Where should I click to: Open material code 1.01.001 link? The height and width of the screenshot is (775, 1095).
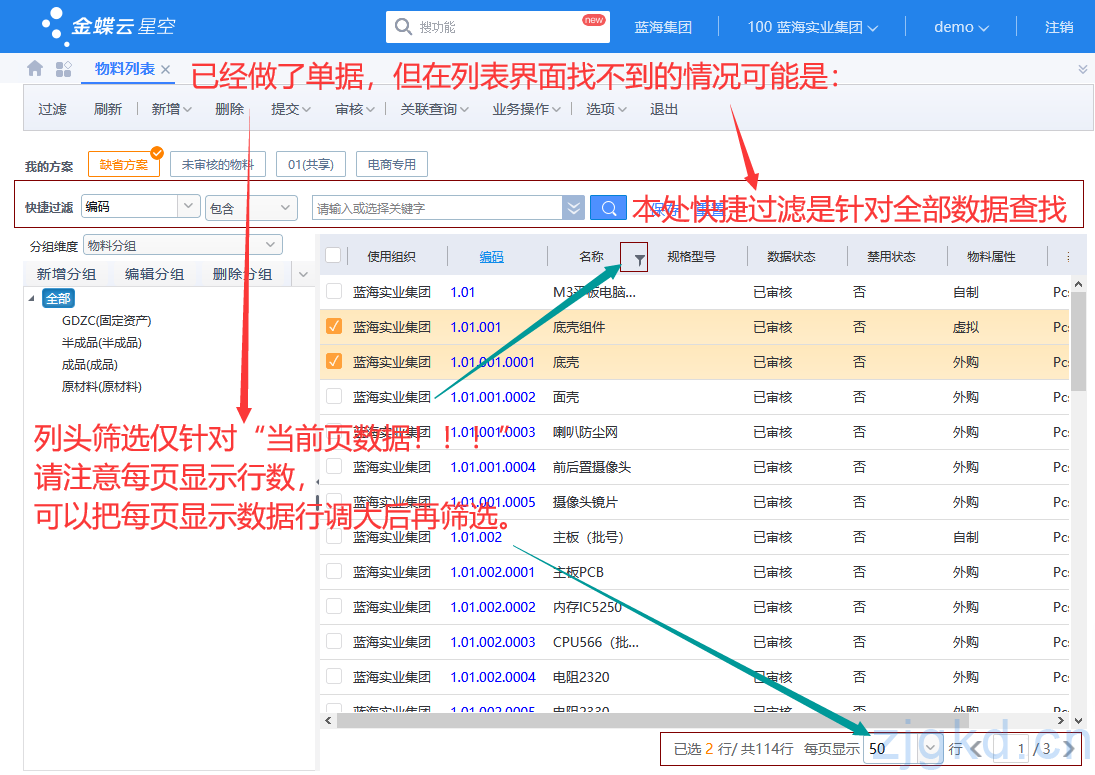click(476, 327)
